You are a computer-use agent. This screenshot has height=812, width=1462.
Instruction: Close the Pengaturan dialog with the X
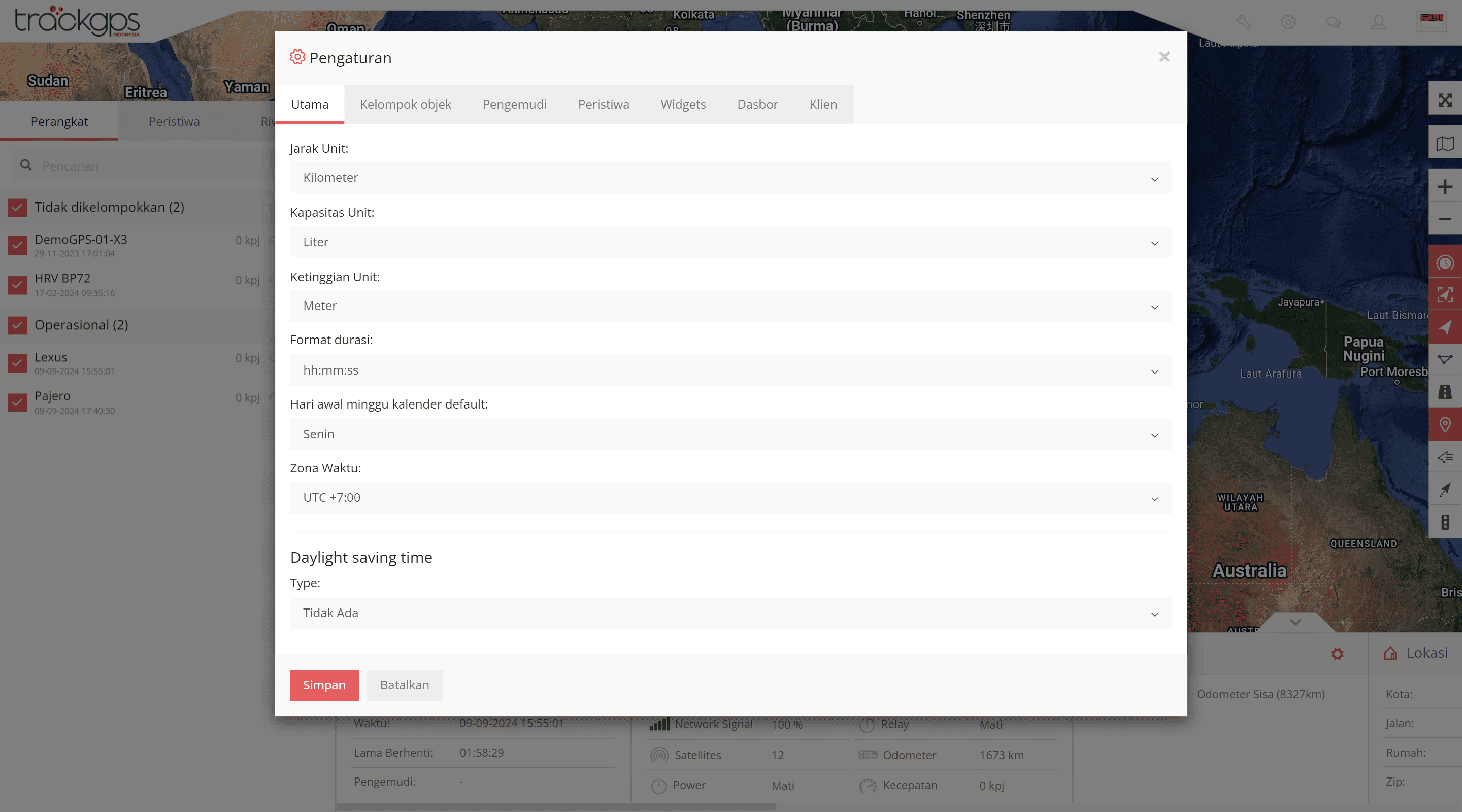coord(1164,57)
